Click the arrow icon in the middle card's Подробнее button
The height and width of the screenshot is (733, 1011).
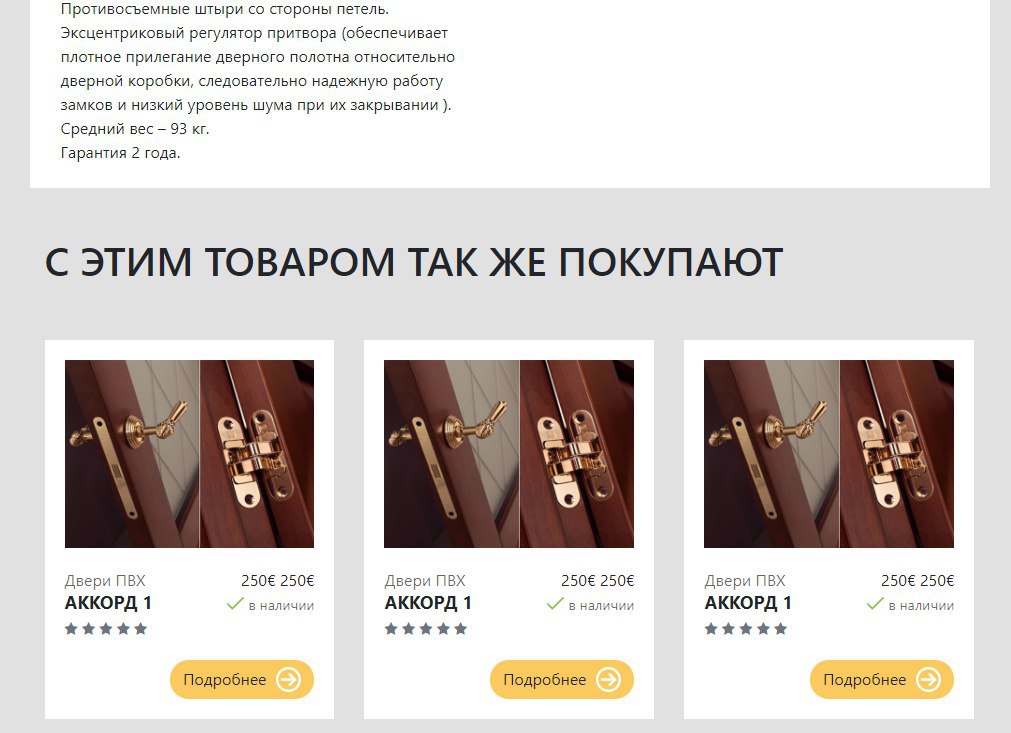(x=608, y=679)
